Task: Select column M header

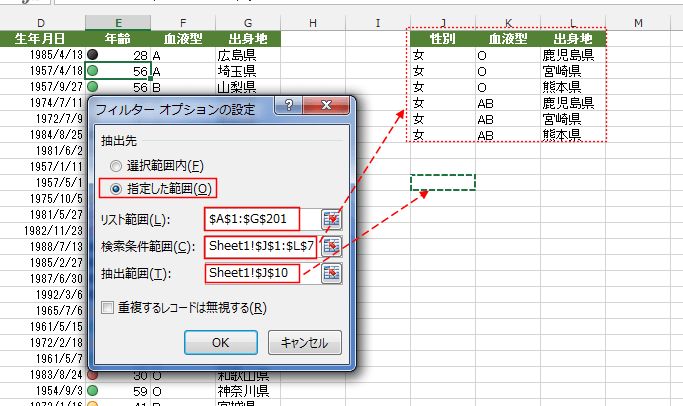Action: pyautogui.click(x=638, y=23)
